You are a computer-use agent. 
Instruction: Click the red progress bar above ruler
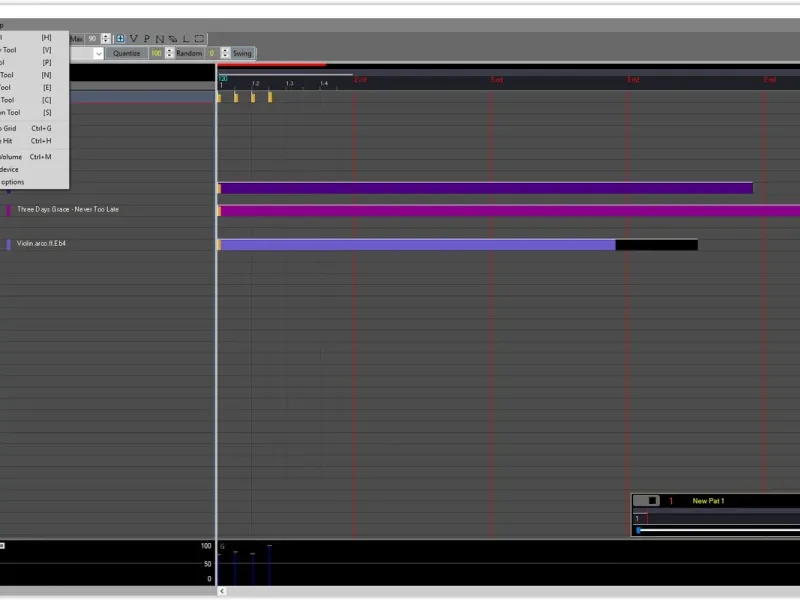[272, 65]
